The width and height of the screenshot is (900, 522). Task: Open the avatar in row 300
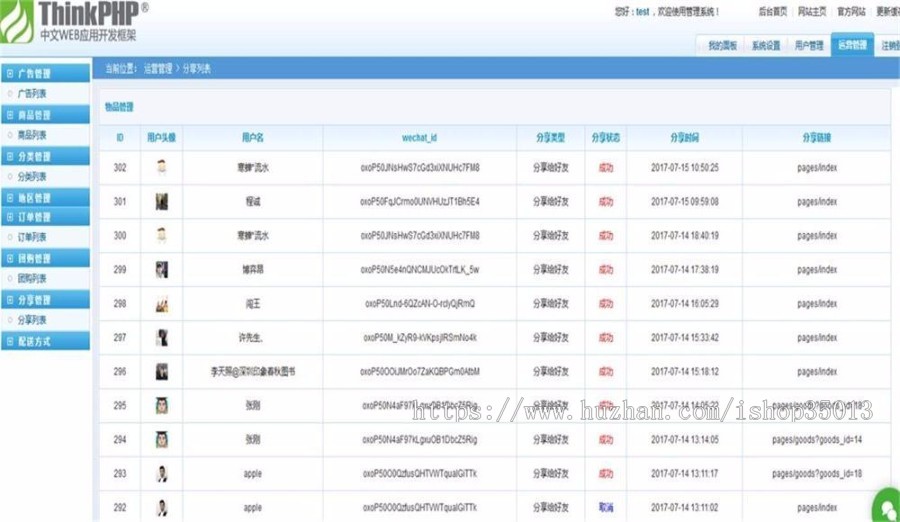tap(162, 235)
